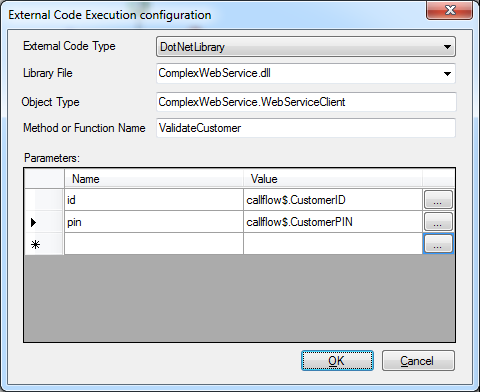The image size is (480, 392).
Task: Open expression editor for pin row
Action: (438, 222)
